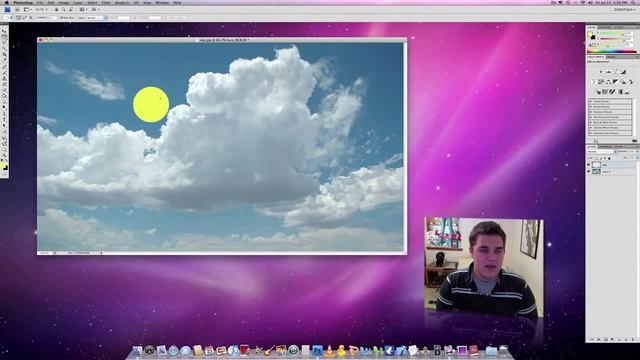Open the Filter menu

pyautogui.click(x=106, y=3)
